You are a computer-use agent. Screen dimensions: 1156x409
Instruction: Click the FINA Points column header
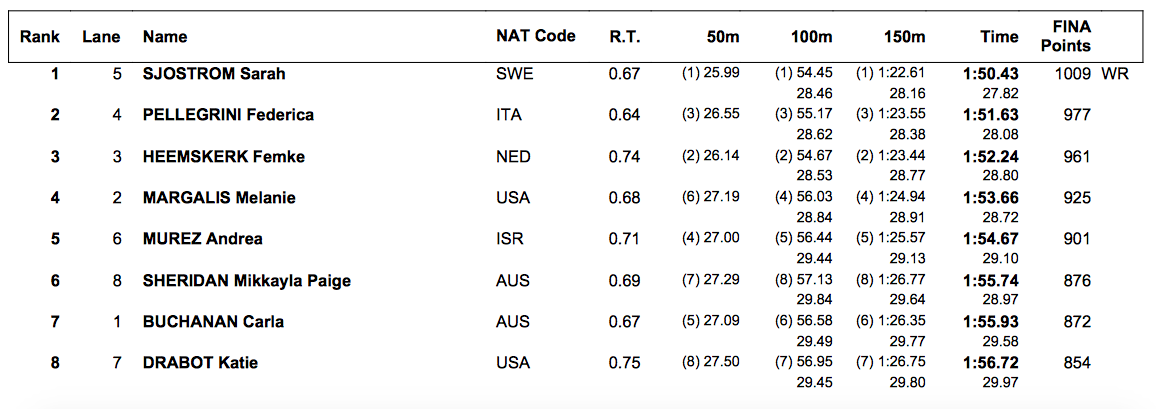[1072, 36]
